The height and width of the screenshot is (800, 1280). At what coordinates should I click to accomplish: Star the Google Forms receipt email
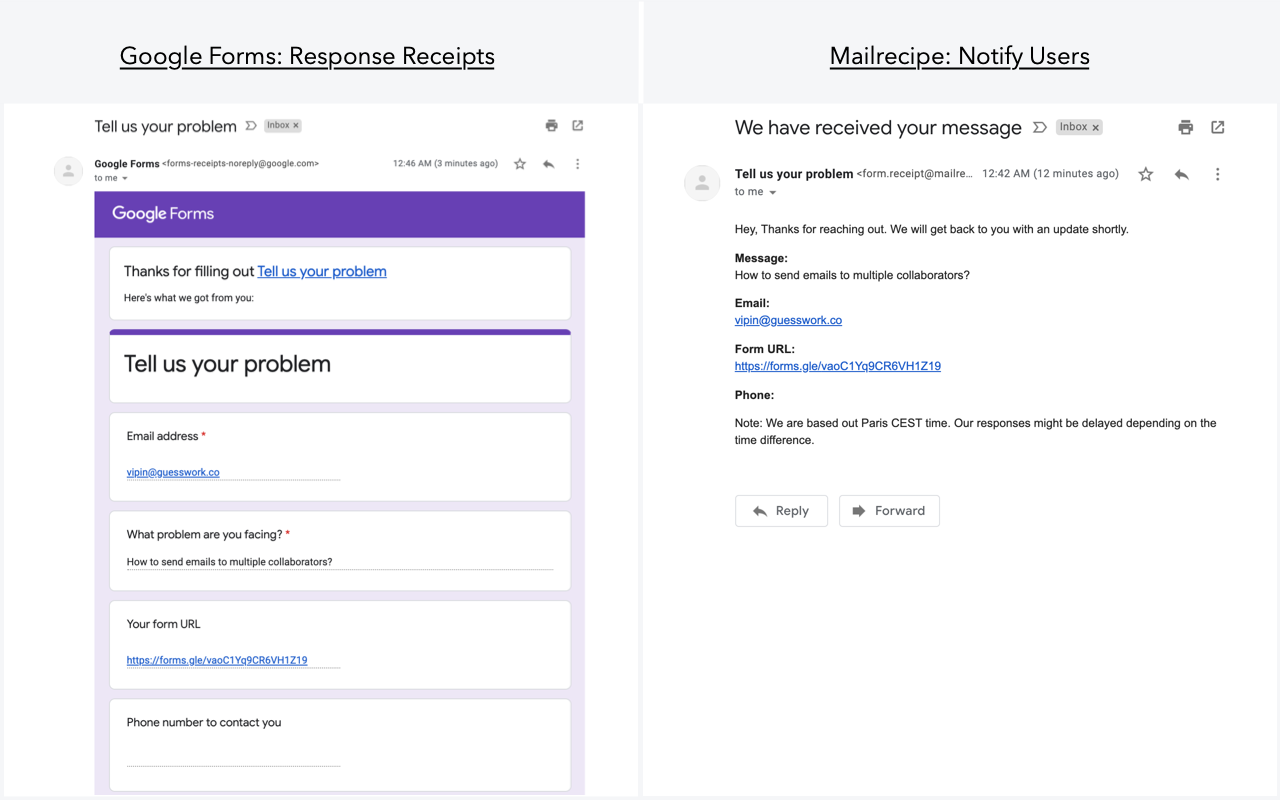tap(520, 164)
